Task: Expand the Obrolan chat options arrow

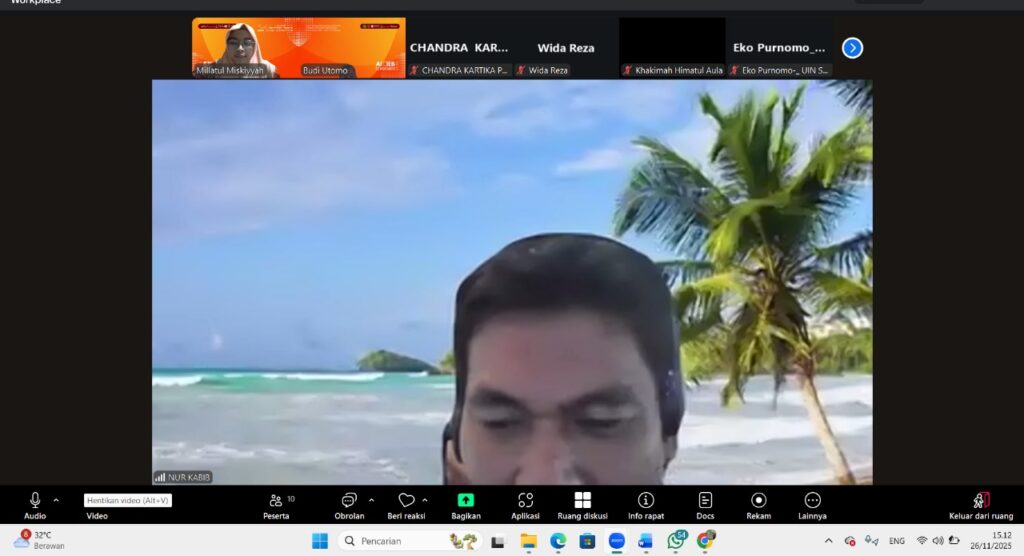Action: tap(371, 500)
